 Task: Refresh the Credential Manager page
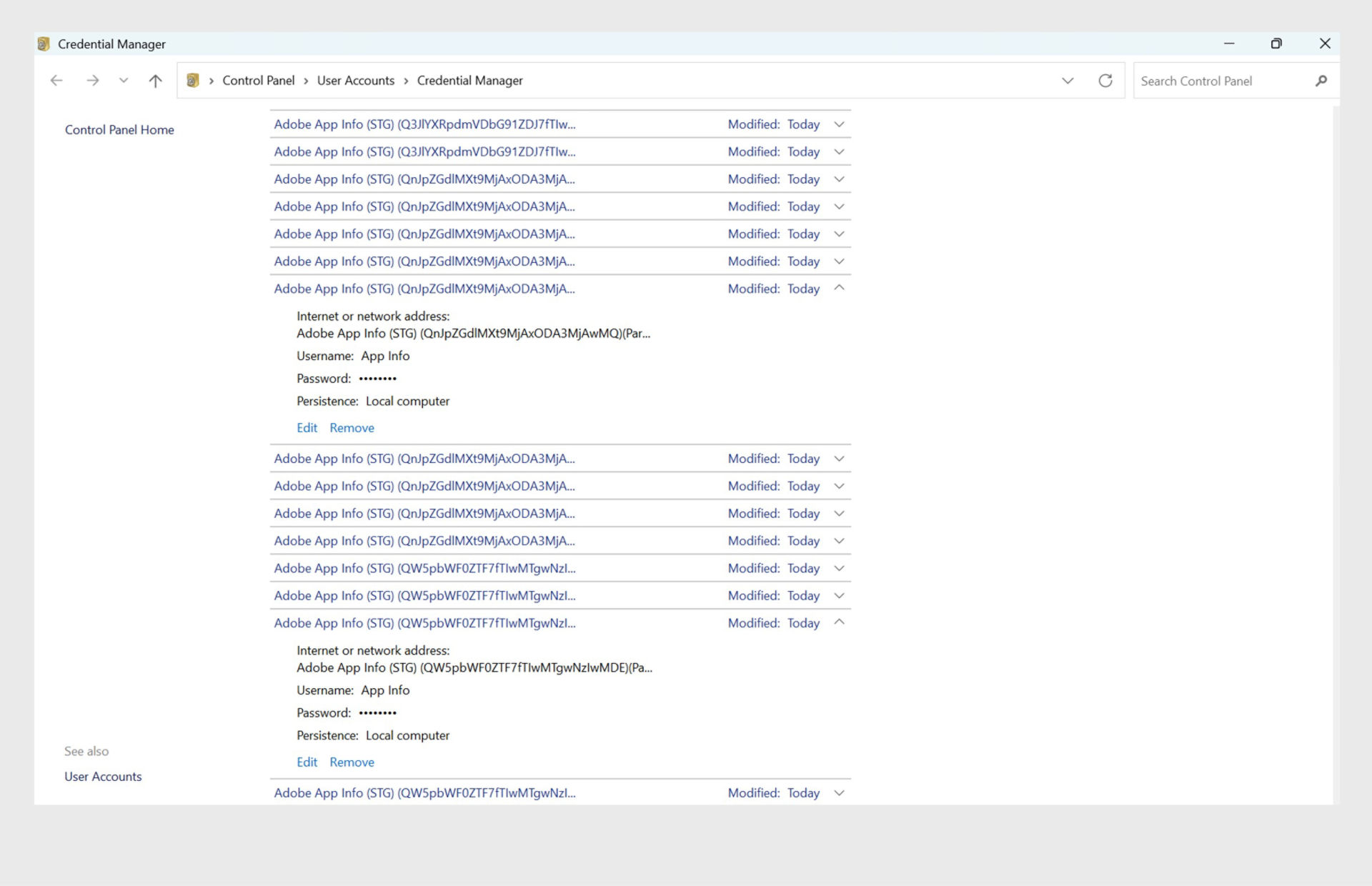tap(1105, 81)
